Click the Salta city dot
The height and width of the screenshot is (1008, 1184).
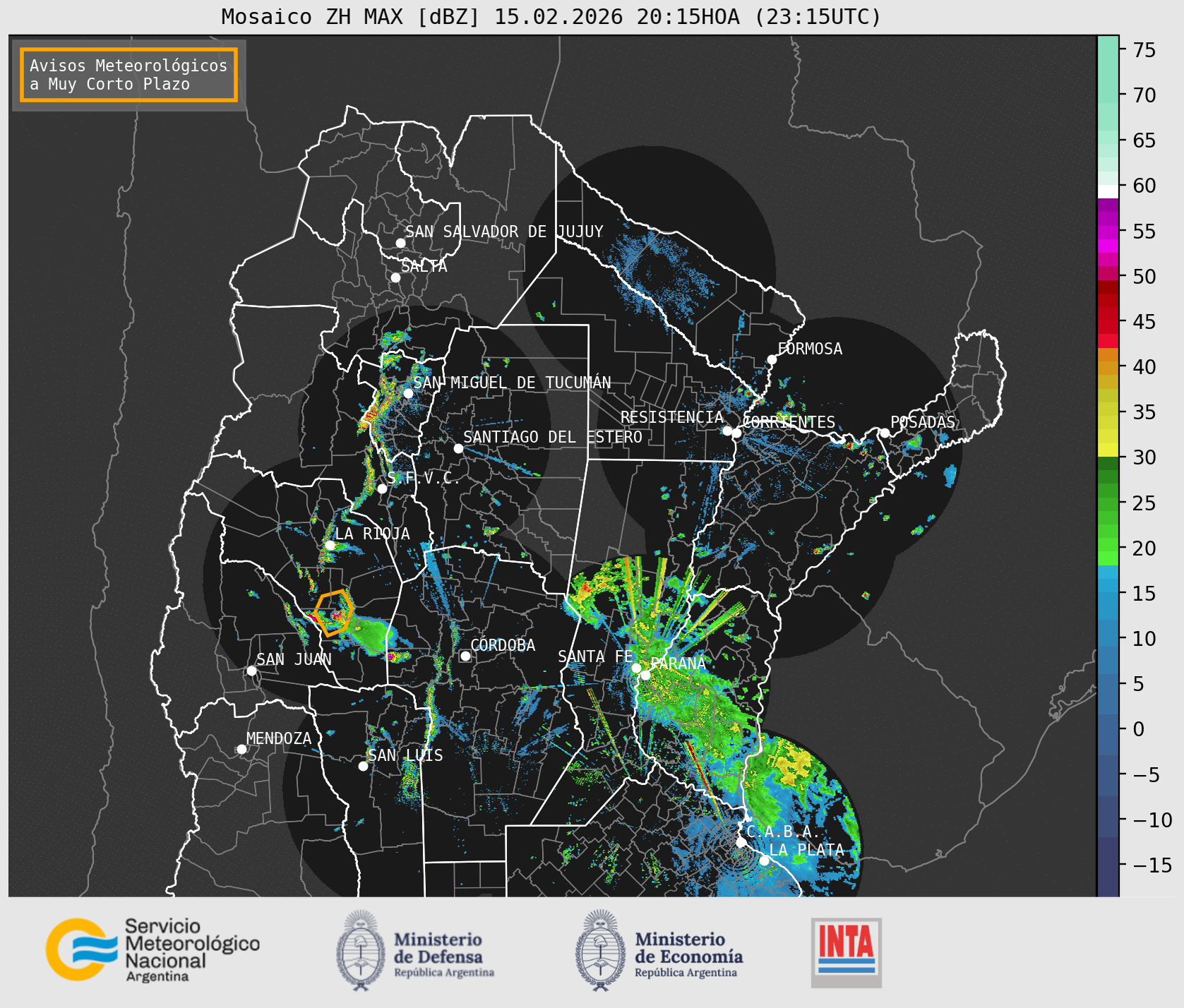(396, 277)
